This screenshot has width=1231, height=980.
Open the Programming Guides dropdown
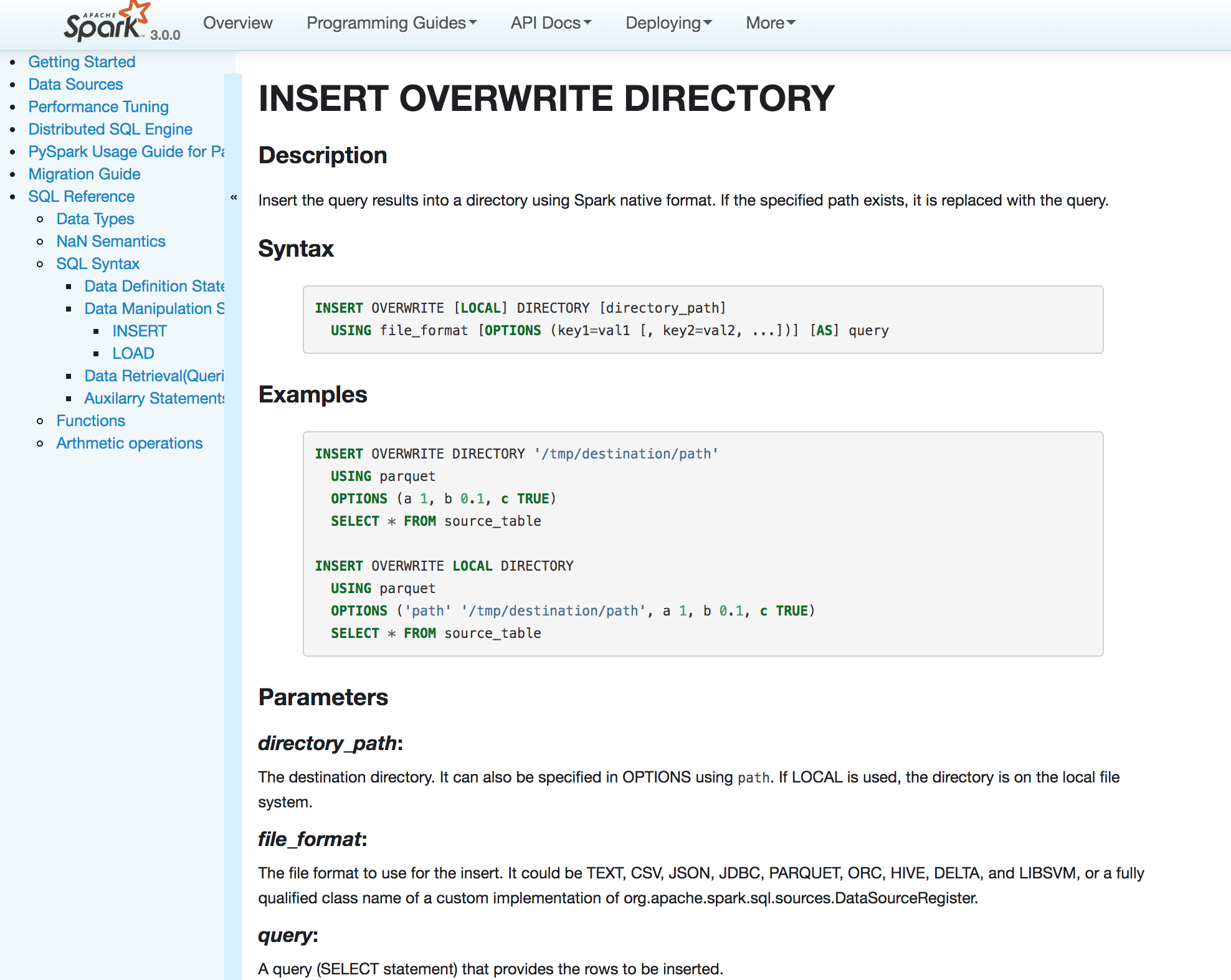tap(391, 23)
